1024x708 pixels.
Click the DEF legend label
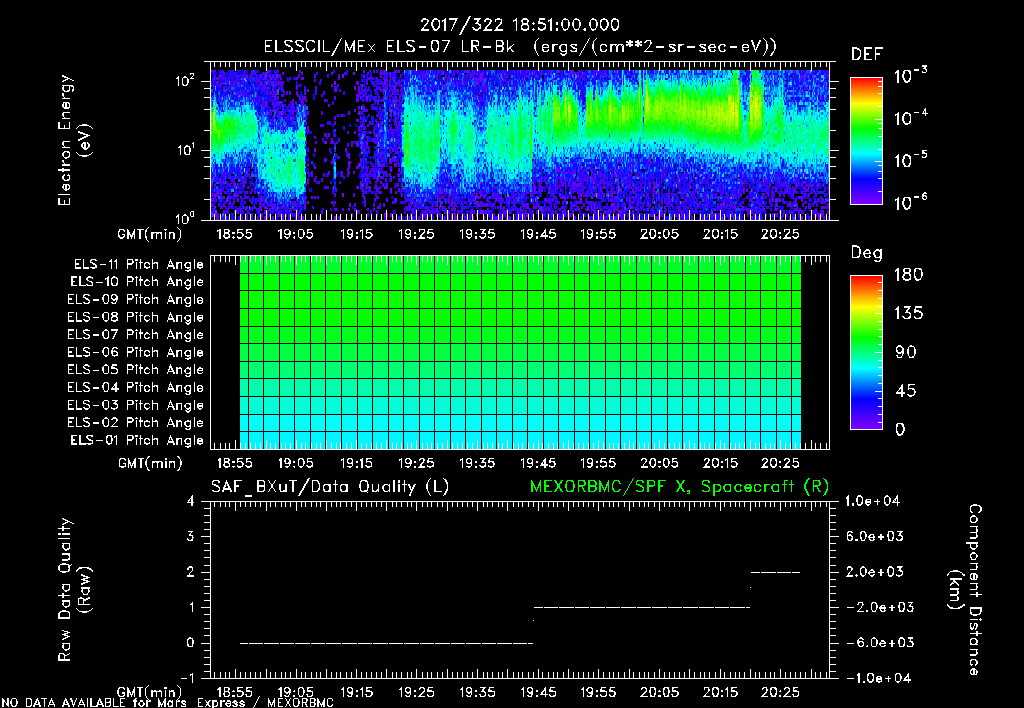[x=867, y=55]
